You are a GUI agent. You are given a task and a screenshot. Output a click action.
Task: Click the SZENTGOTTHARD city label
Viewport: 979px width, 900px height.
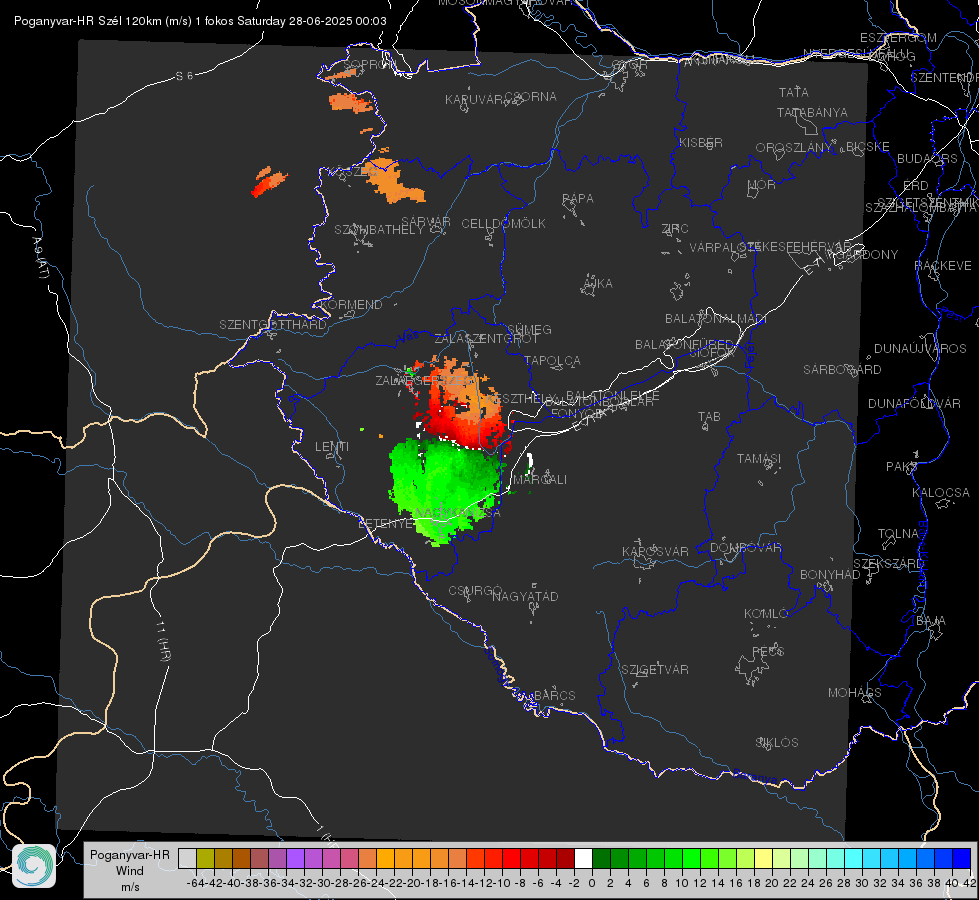[x=273, y=325]
